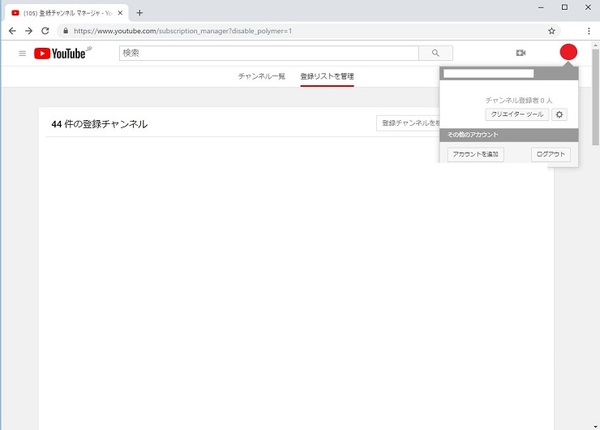Minimize the Chrome window
600x430 pixels.
(x=541, y=8)
